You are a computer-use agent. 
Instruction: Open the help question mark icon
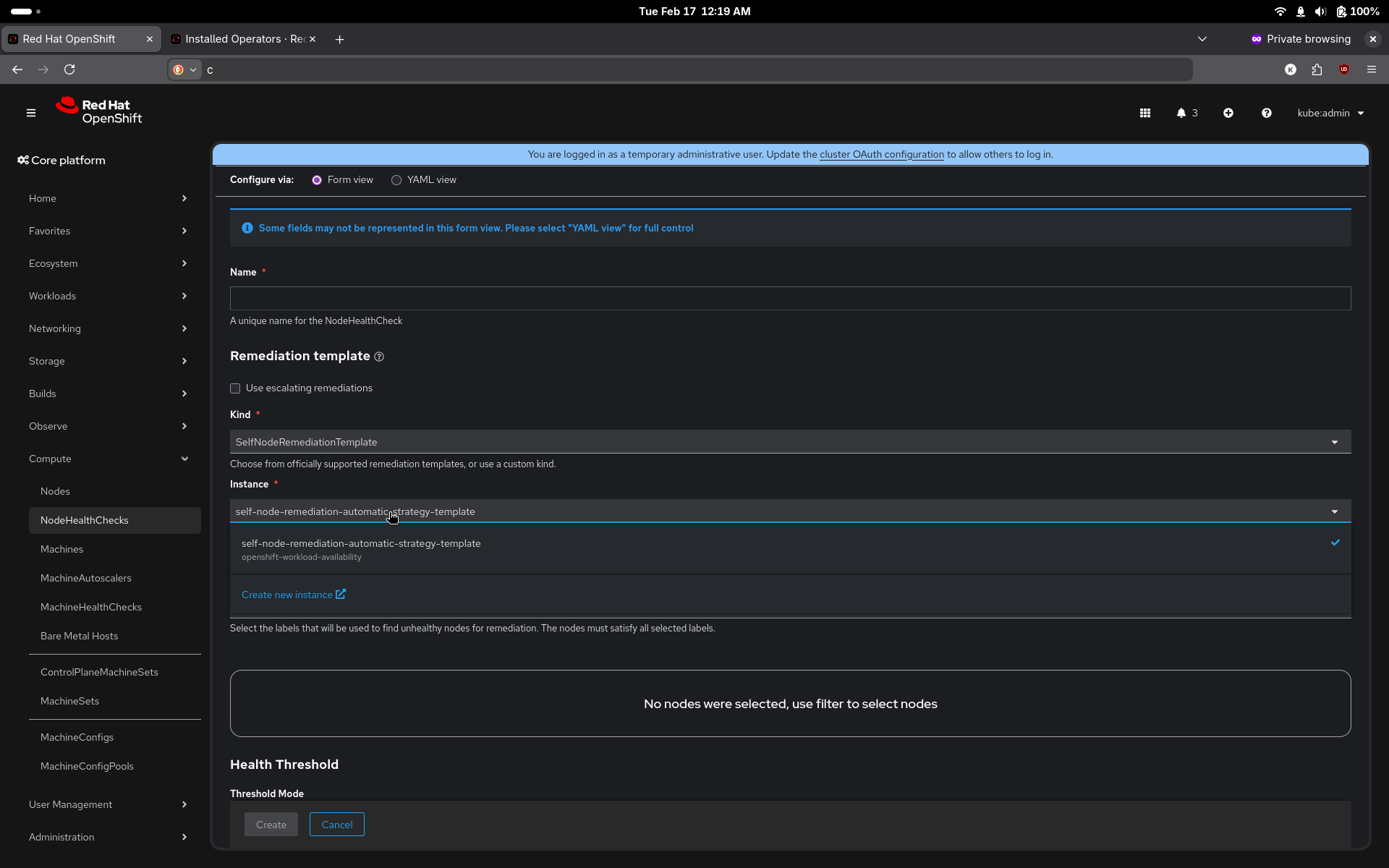[1266, 113]
